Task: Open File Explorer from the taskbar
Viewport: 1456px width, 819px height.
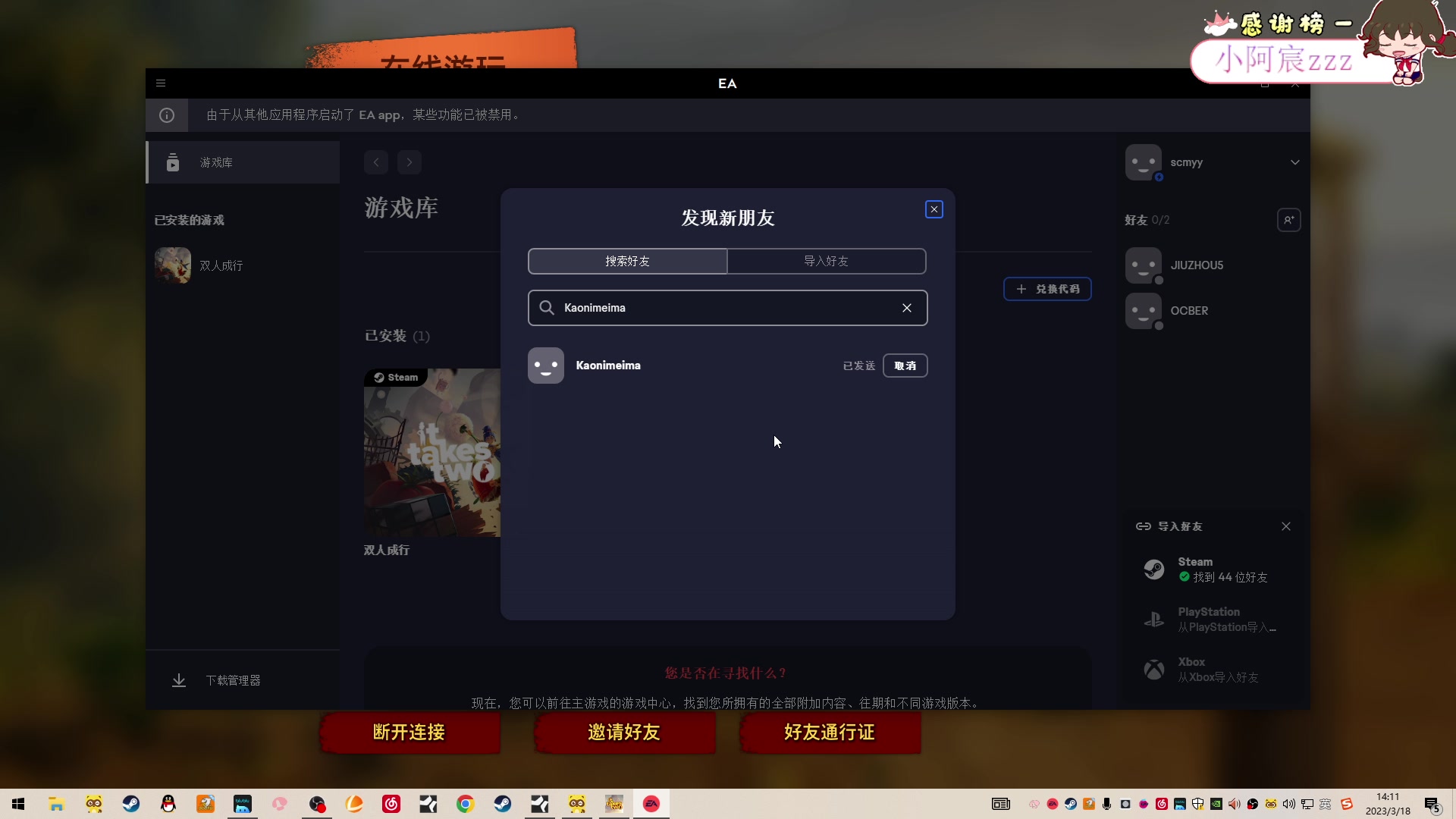Action: 56,804
